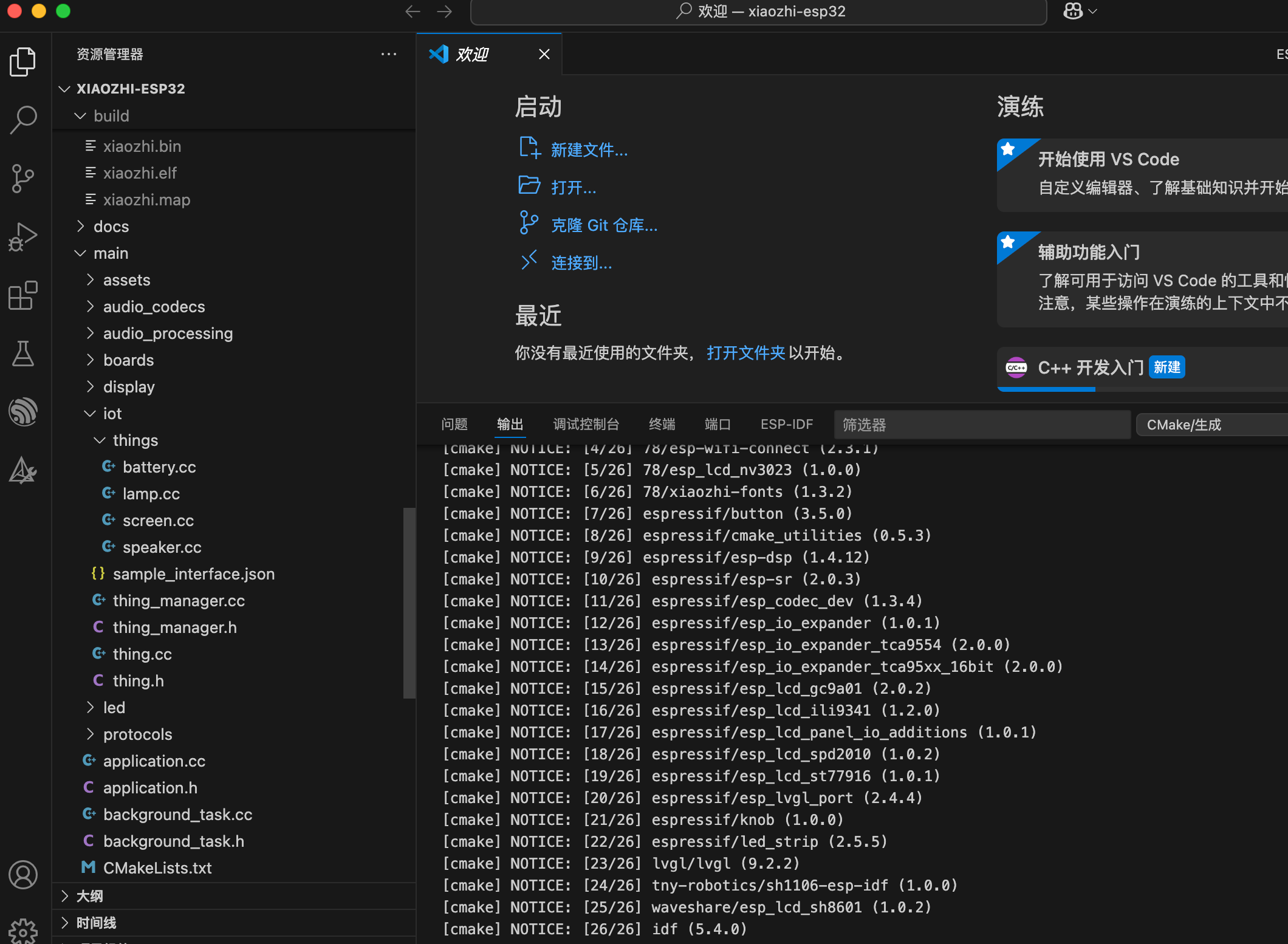Click the 克隆 Git 仓库 link

(x=604, y=225)
